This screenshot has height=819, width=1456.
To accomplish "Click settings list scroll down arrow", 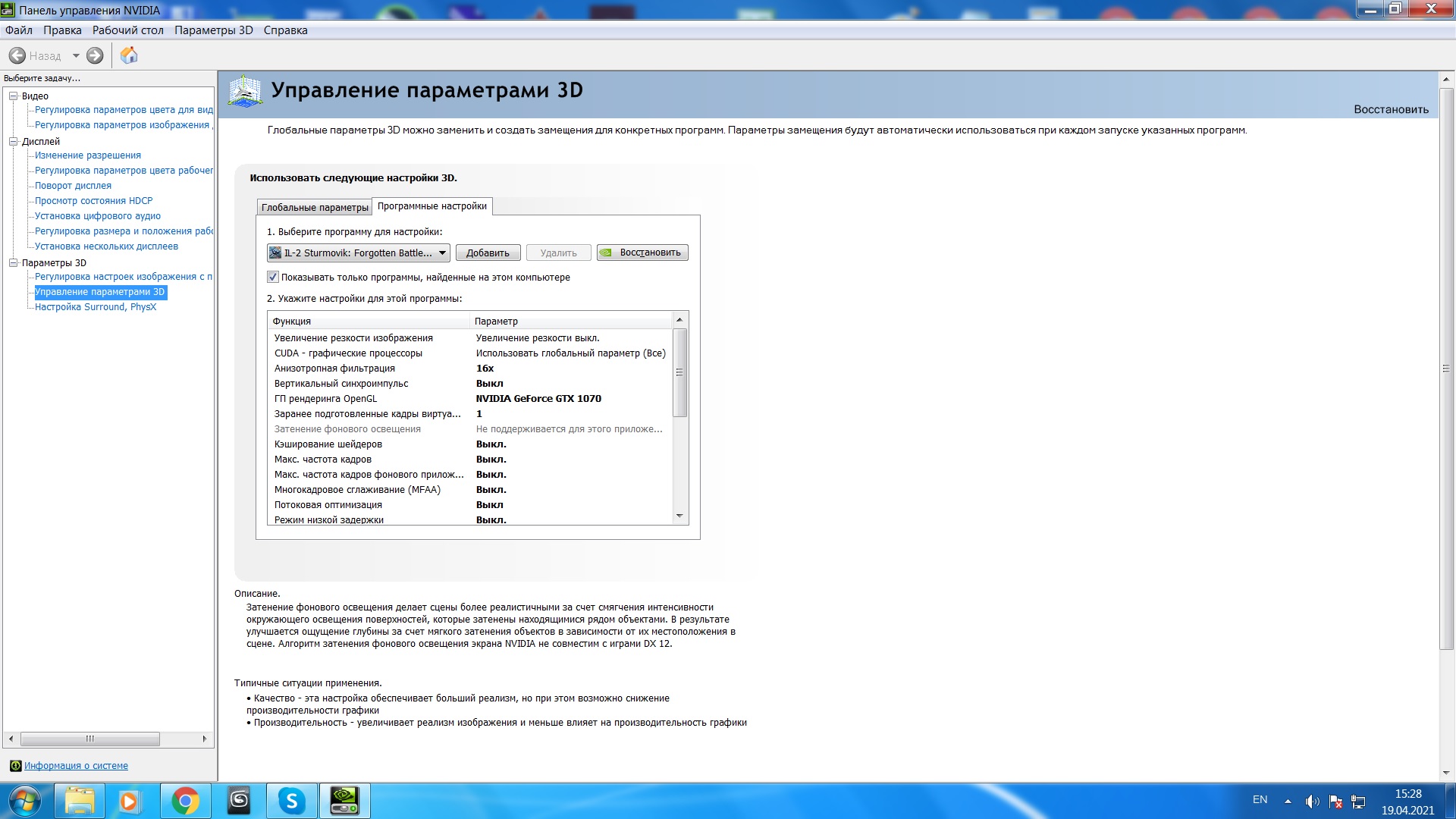I will pos(679,516).
